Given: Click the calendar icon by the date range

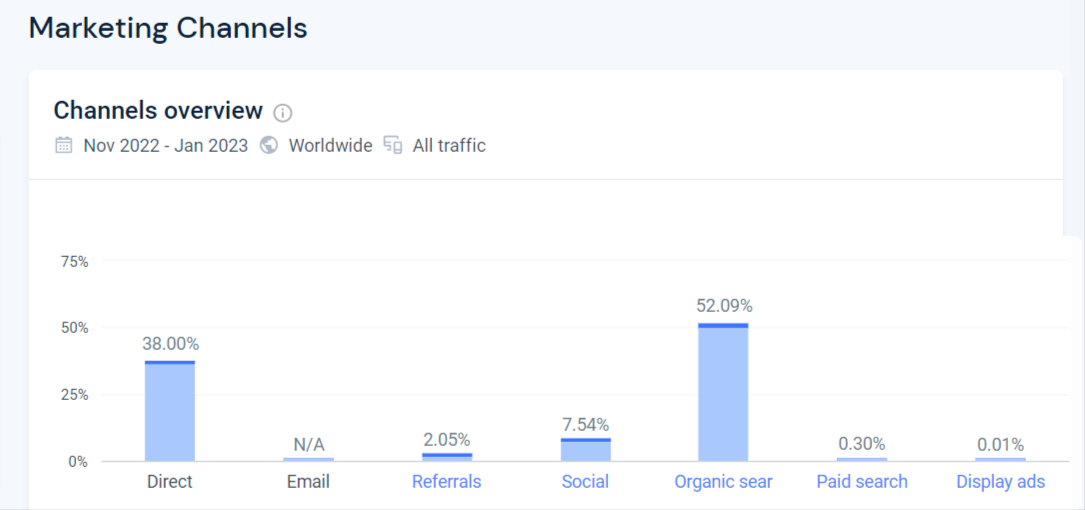Looking at the screenshot, I should coord(64,146).
